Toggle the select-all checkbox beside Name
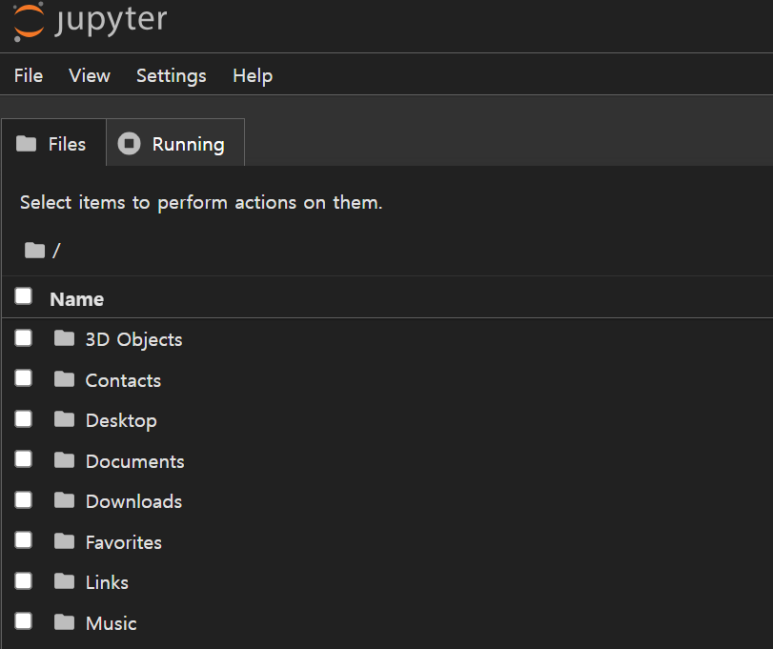 pyautogui.click(x=23, y=297)
